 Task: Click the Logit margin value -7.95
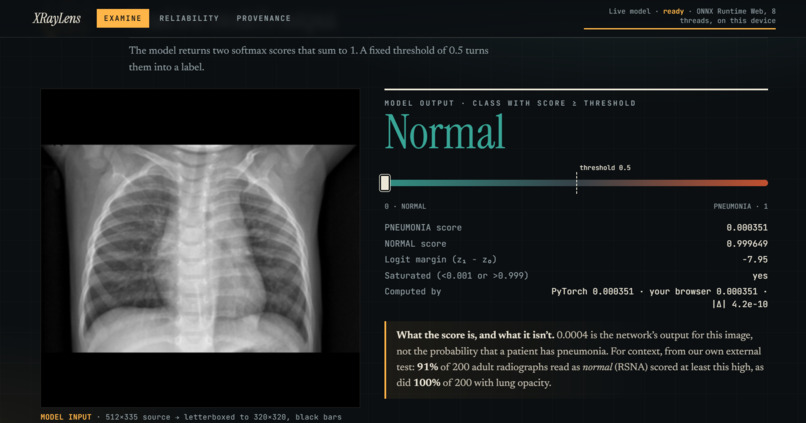click(x=755, y=260)
